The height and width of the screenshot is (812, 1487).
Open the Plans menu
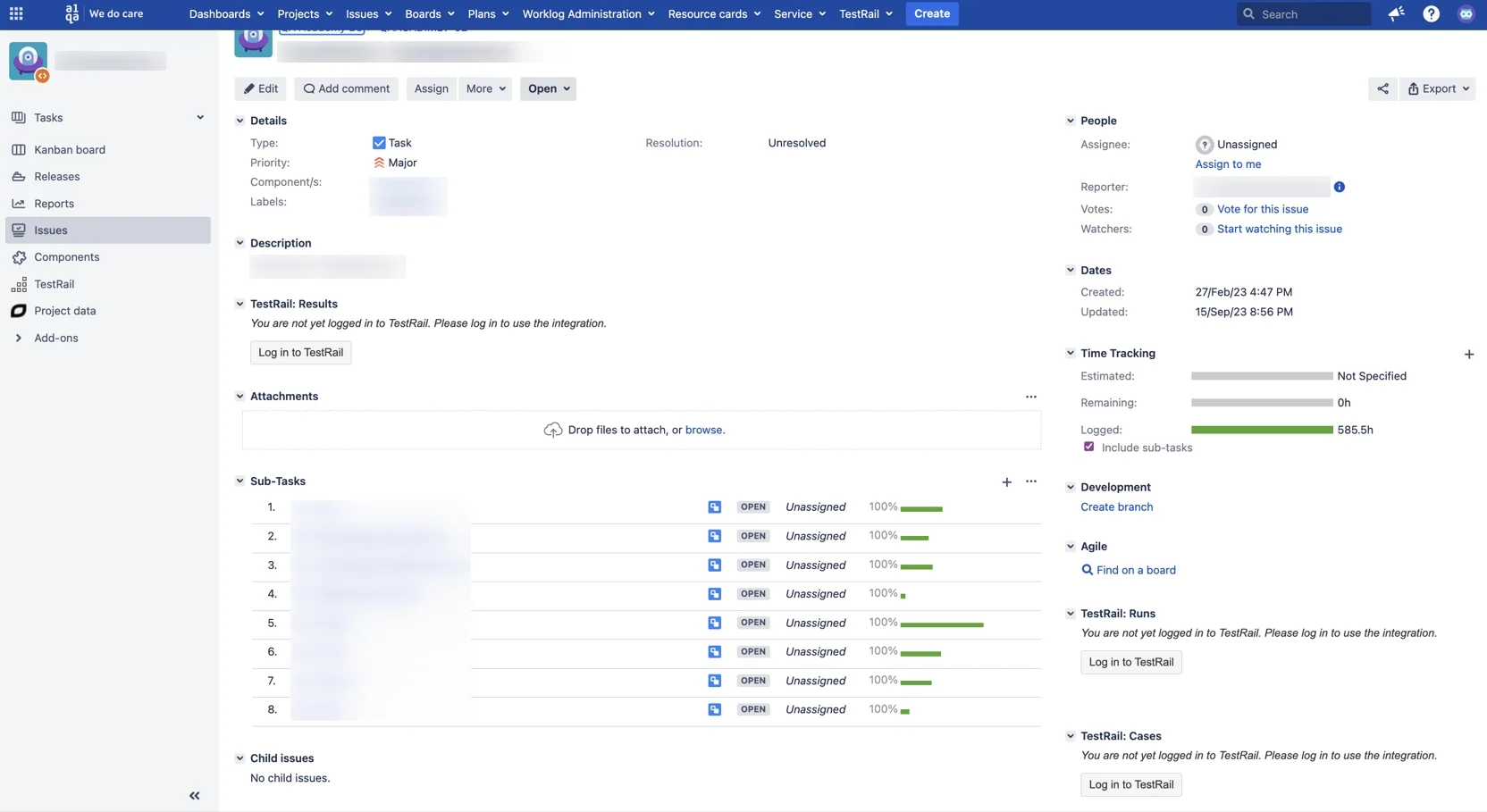tap(488, 13)
